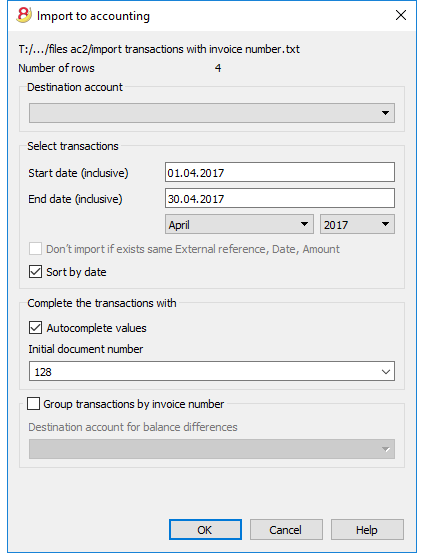Image resolution: width=424 pixels, height=560 pixels.
Task: Expand the Initial document number chevron arrow
Action: 386,371
